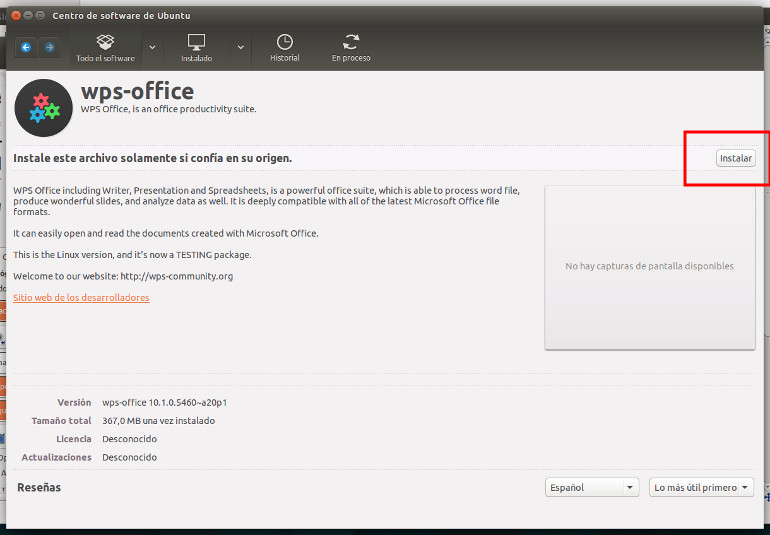Screen dimensions: 770x535
Task: Expand the Todo el software dropdown arrow
Action: pos(152,48)
